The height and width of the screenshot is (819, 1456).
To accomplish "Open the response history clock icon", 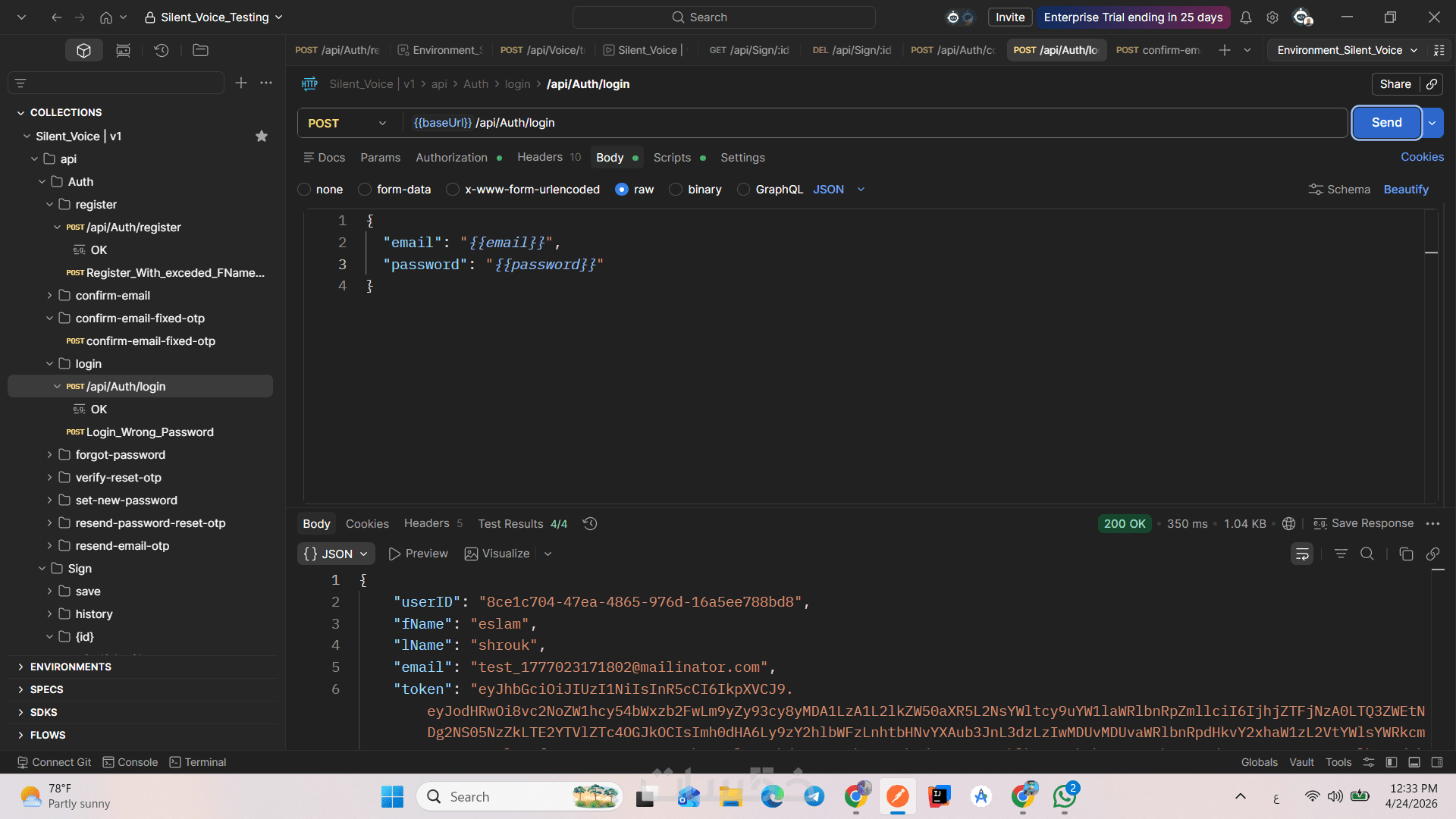I will [x=590, y=524].
